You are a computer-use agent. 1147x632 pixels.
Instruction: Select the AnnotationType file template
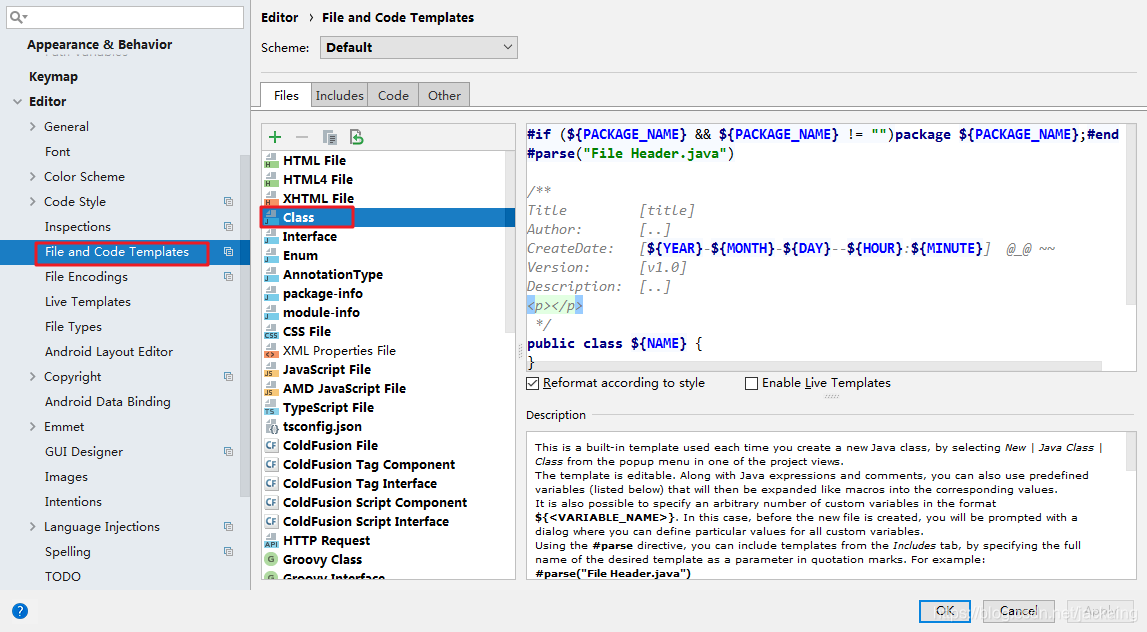click(333, 274)
